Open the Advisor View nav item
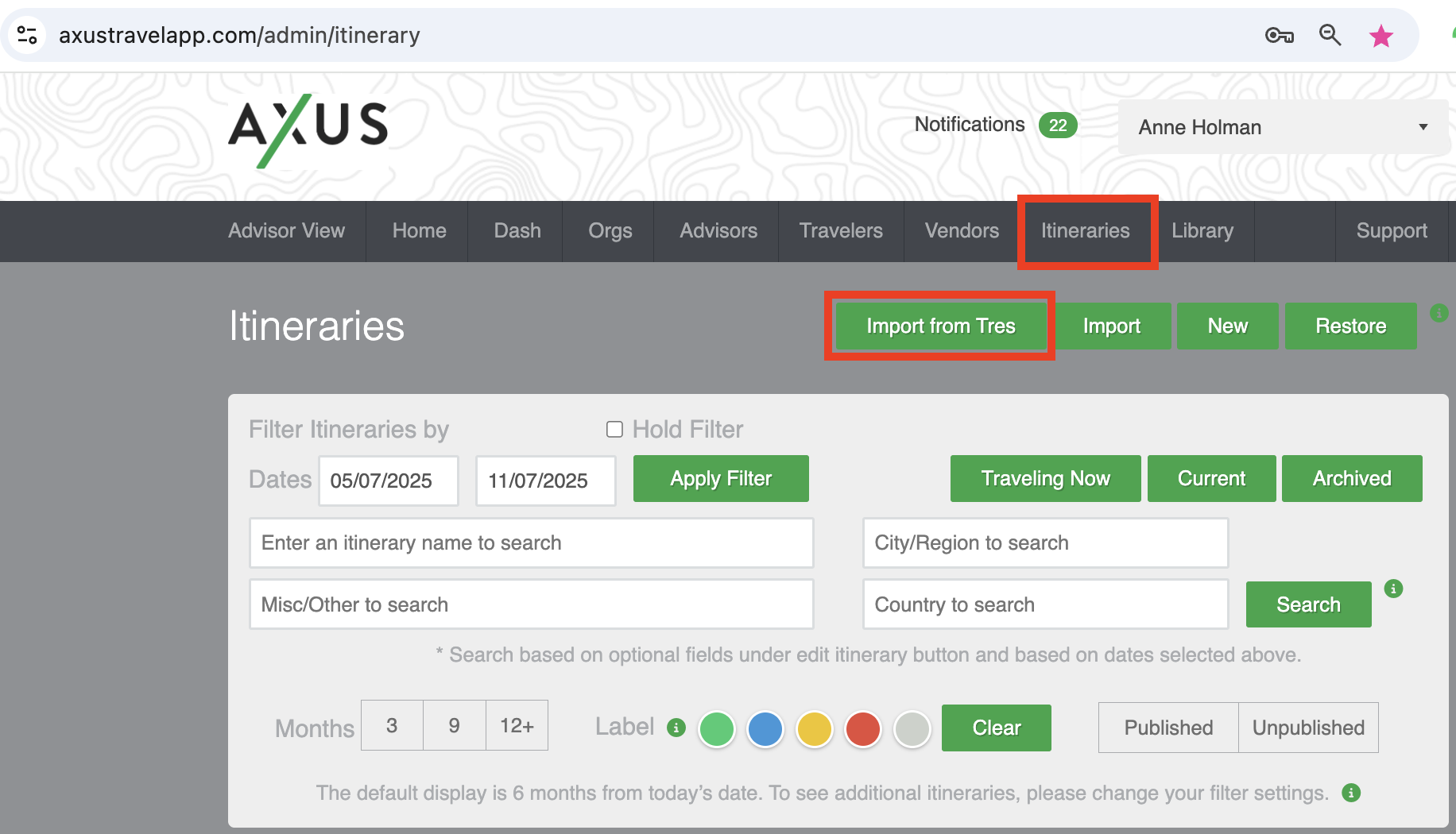Viewport: 1456px width, 834px height. coord(286,231)
